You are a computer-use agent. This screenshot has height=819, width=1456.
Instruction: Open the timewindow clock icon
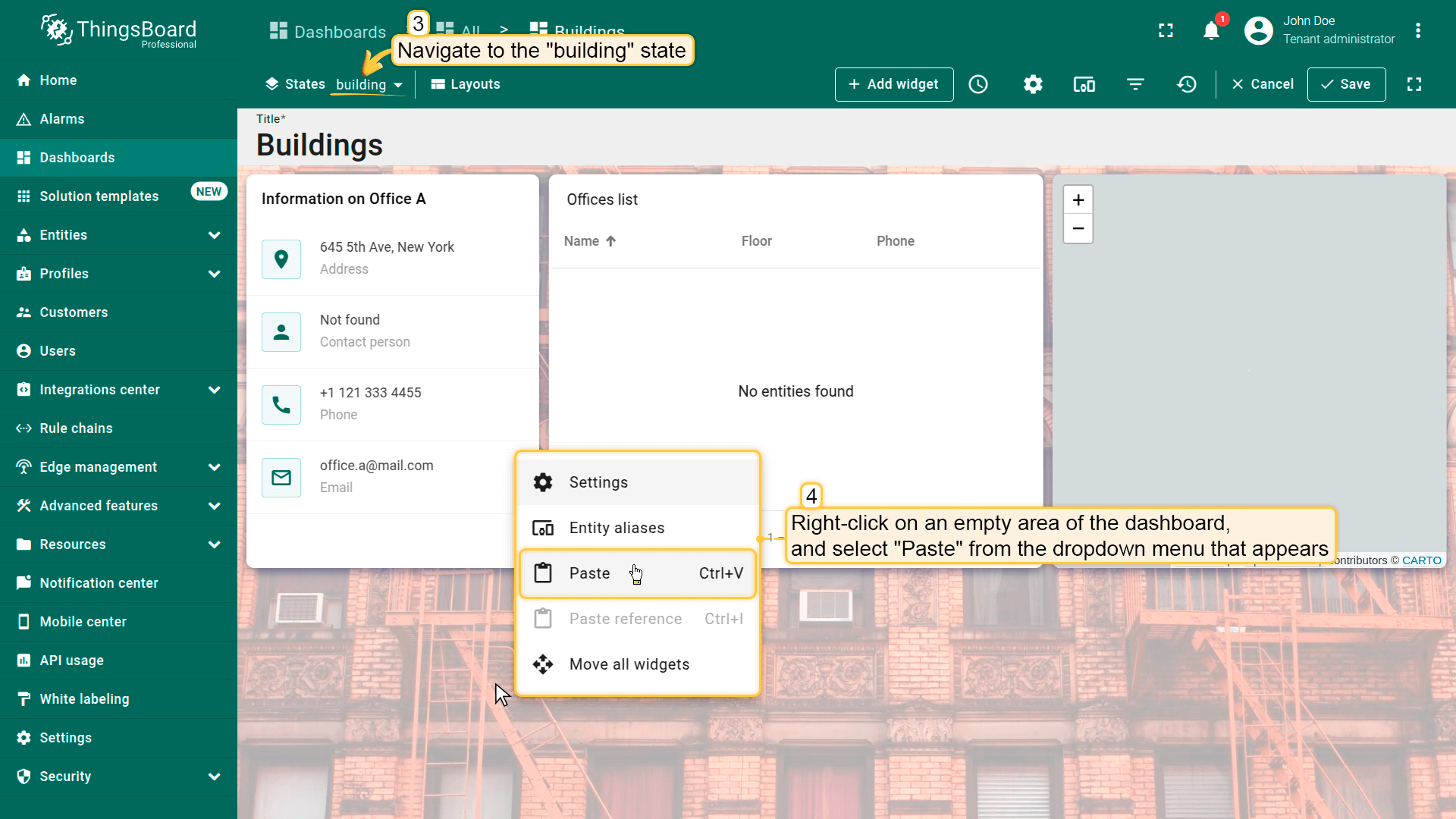click(978, 84)
